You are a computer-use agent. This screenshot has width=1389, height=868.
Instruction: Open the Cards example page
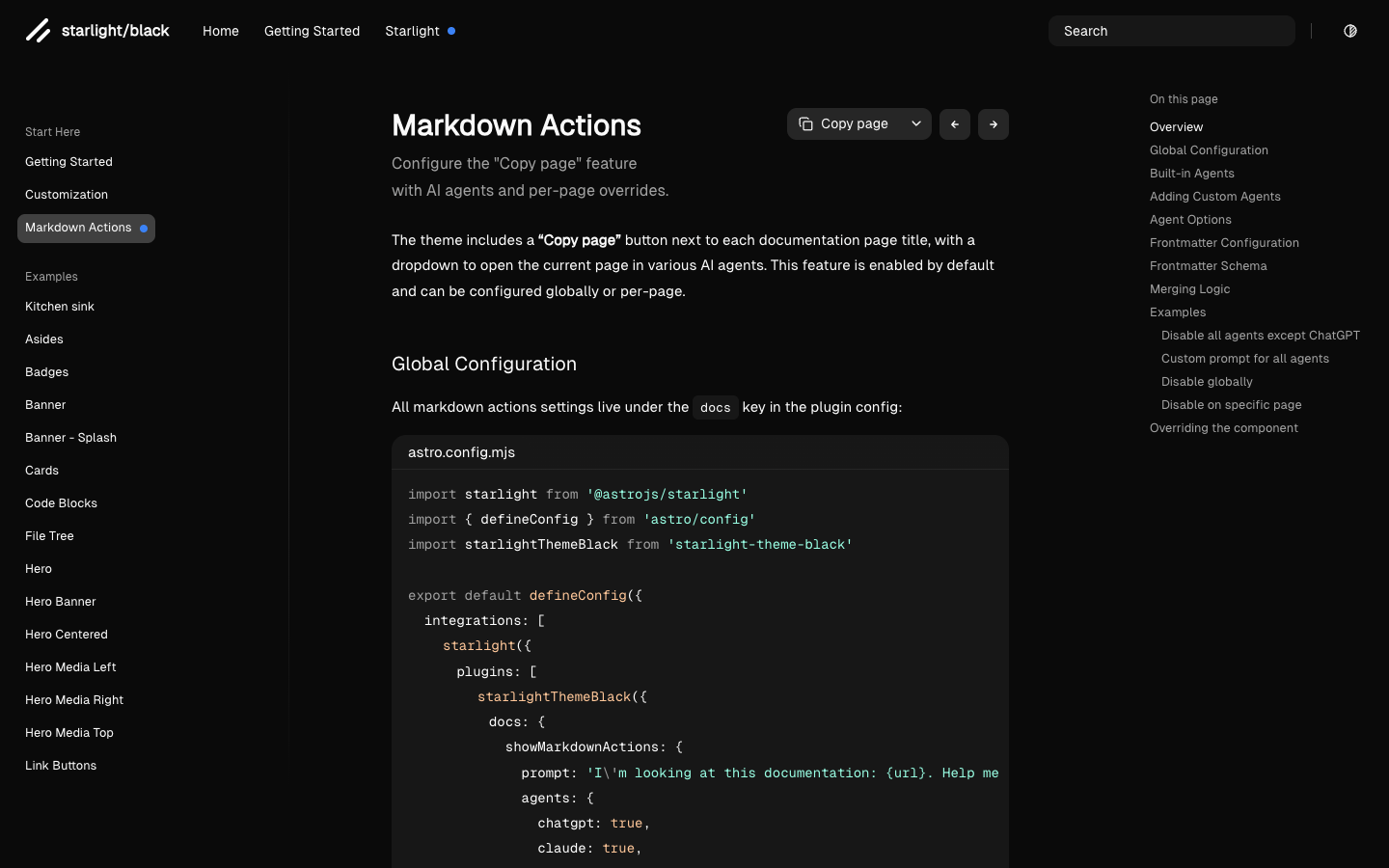(x=41, y=471)
